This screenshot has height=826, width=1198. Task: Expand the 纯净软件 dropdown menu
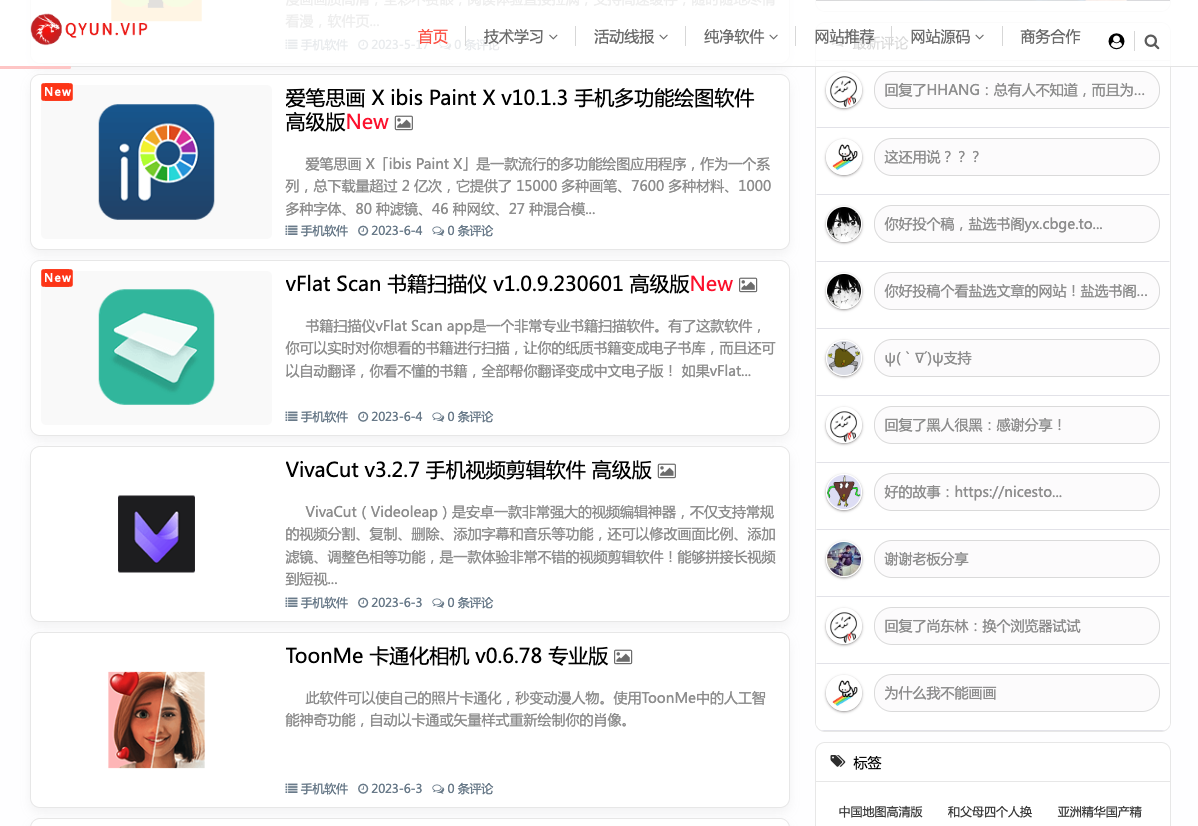740,37
